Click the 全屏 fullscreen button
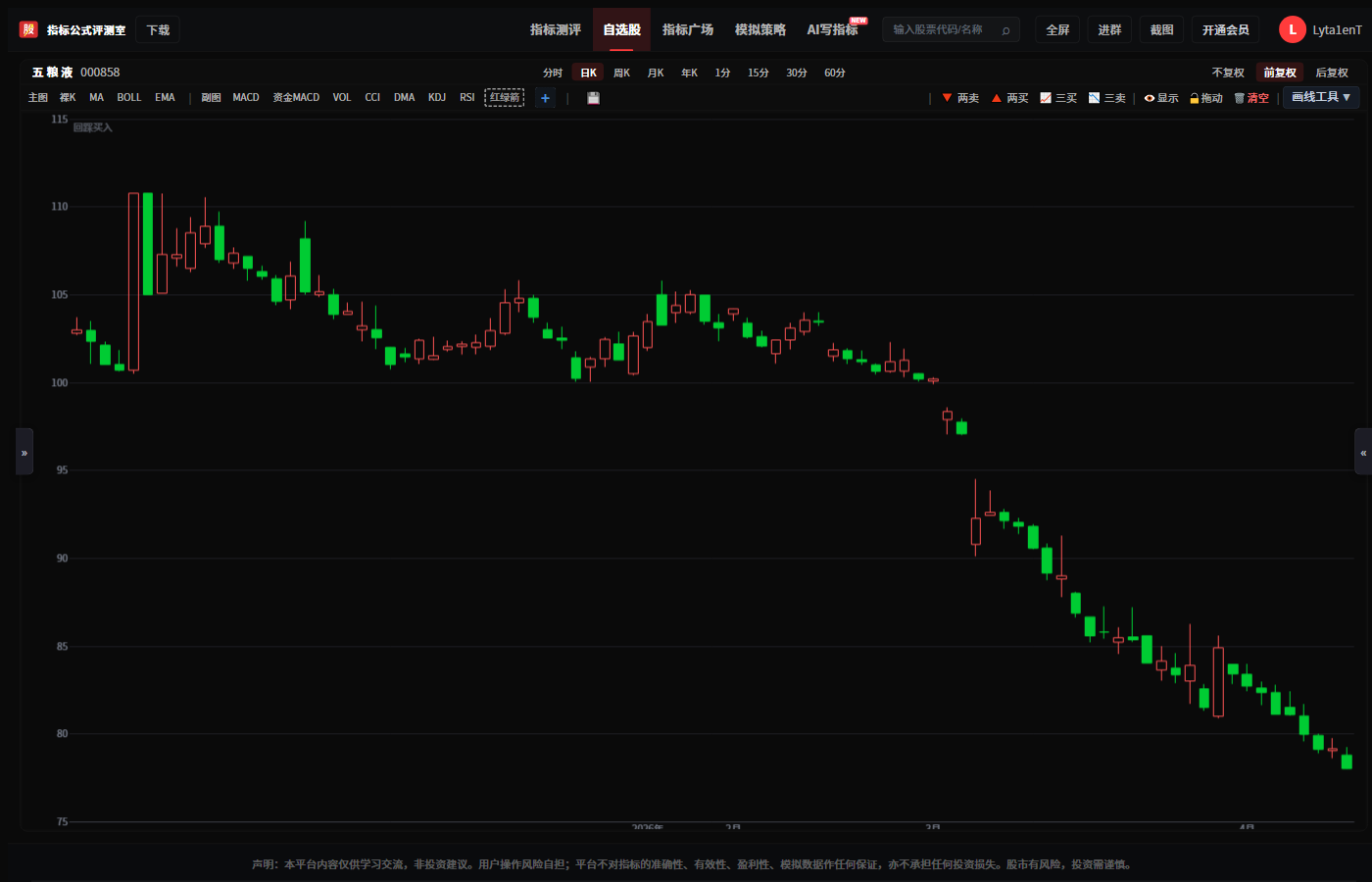1372x882 pixels. pos(1057,29)
